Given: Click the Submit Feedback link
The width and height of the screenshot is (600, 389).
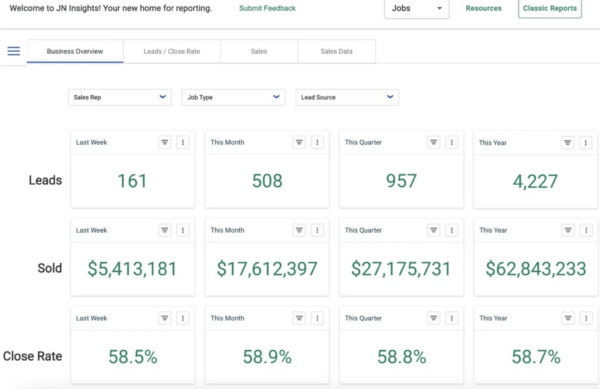Looking at the screenshot, I should 267,8.
